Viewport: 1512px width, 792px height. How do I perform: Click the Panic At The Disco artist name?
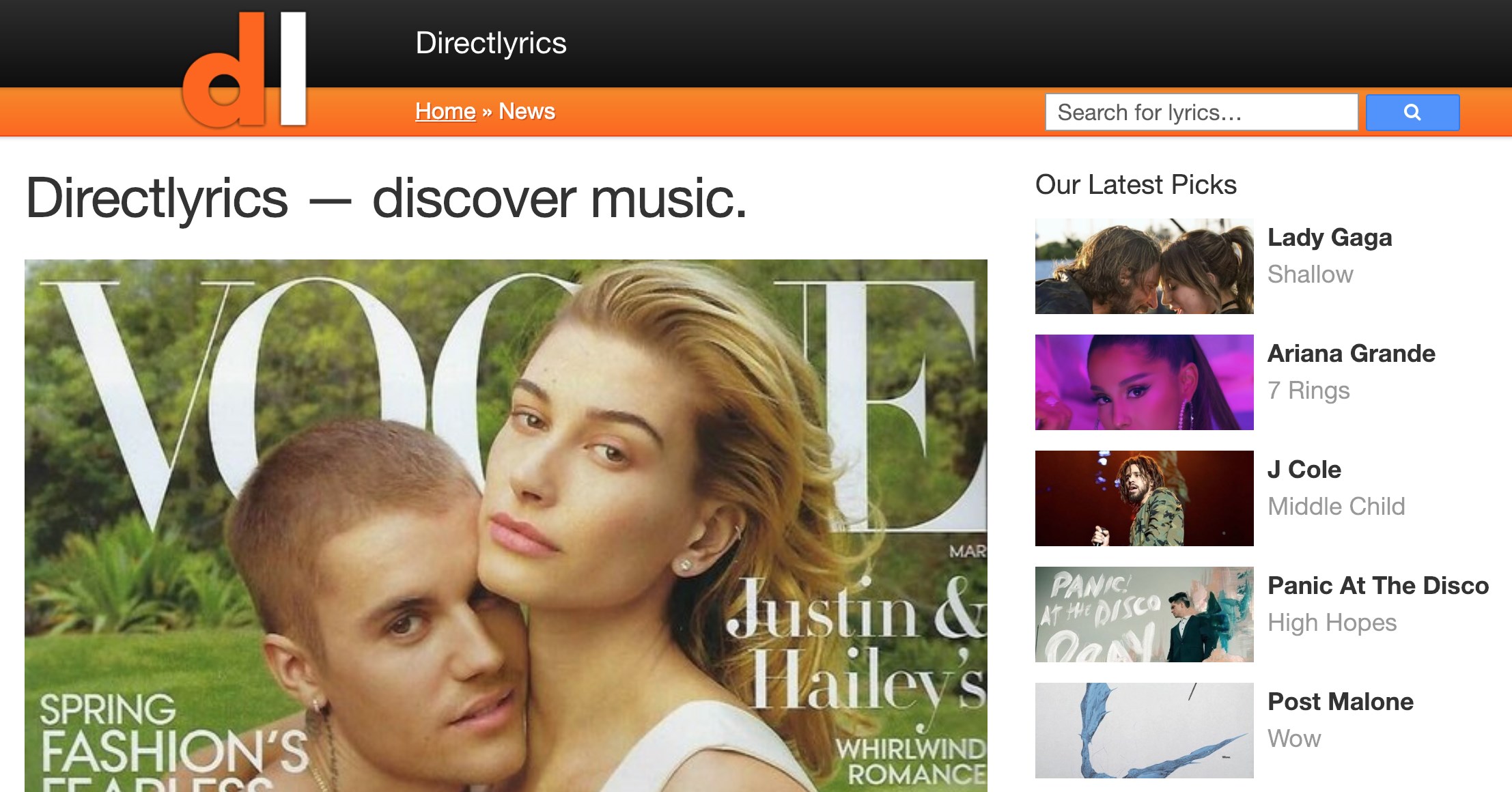point(1378,586)
